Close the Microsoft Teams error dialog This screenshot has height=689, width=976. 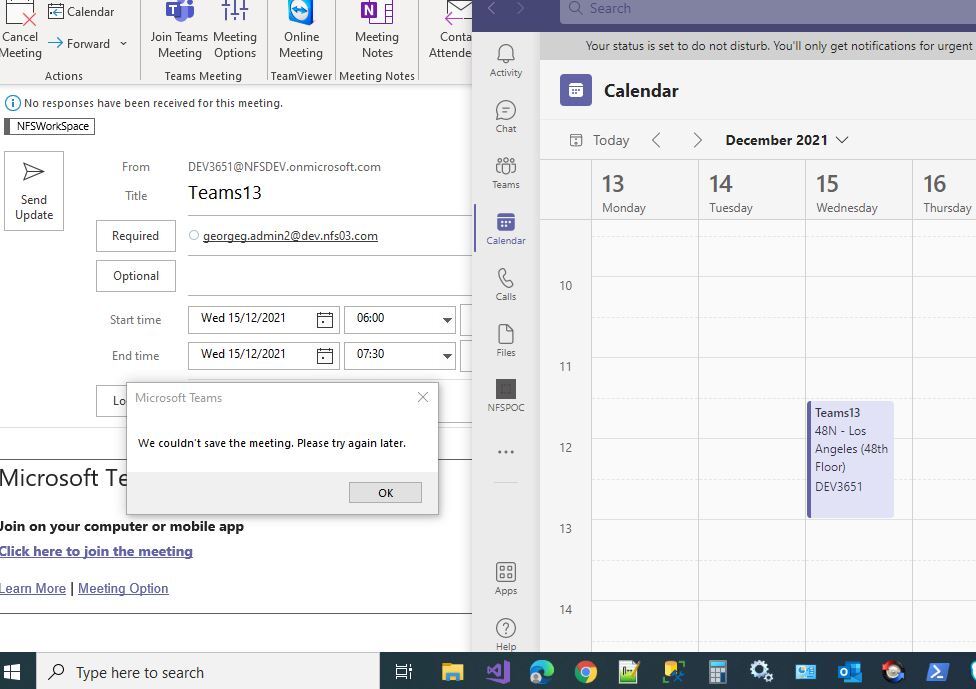point(423,397)
